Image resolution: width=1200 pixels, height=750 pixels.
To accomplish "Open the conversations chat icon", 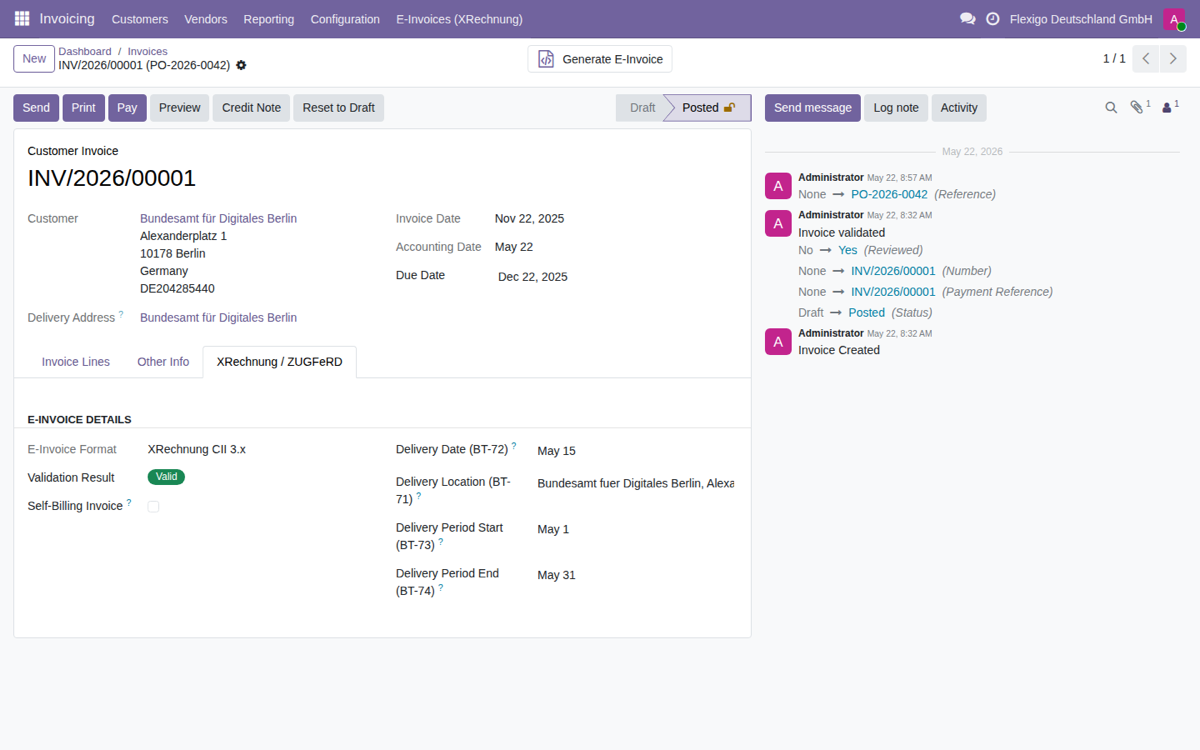I will click(967, 19).
